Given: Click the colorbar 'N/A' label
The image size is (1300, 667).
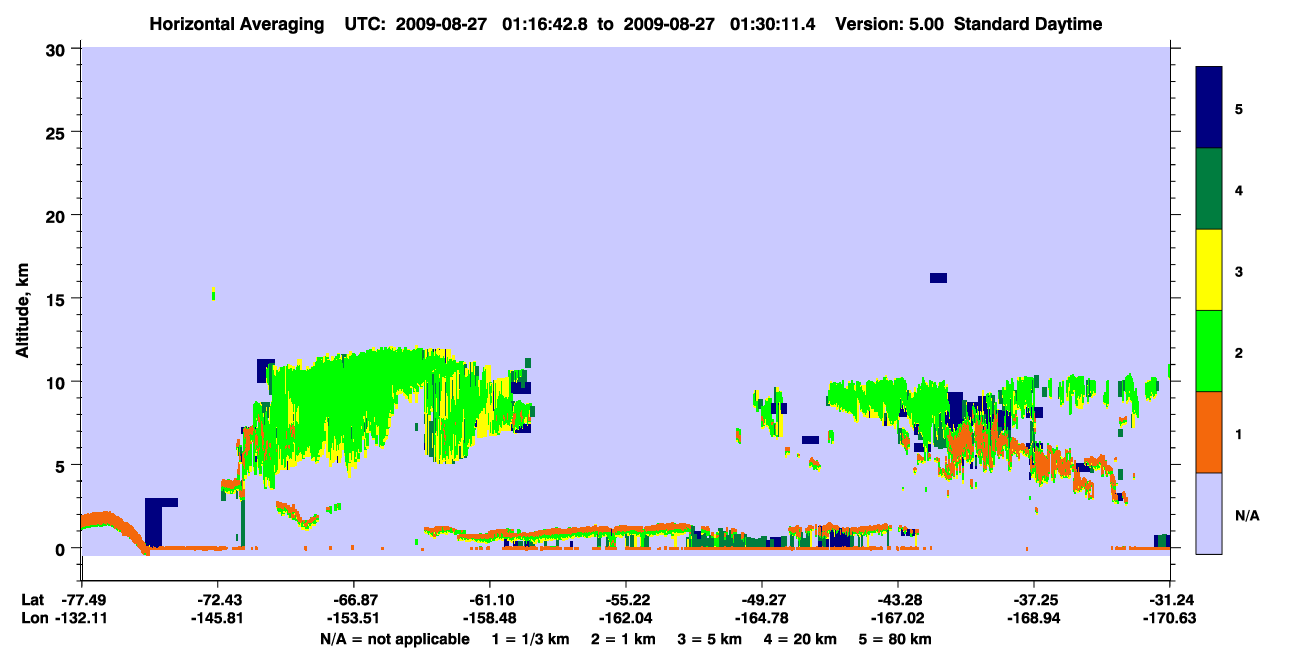Looking at the screenshot, I should (1247, 516).
